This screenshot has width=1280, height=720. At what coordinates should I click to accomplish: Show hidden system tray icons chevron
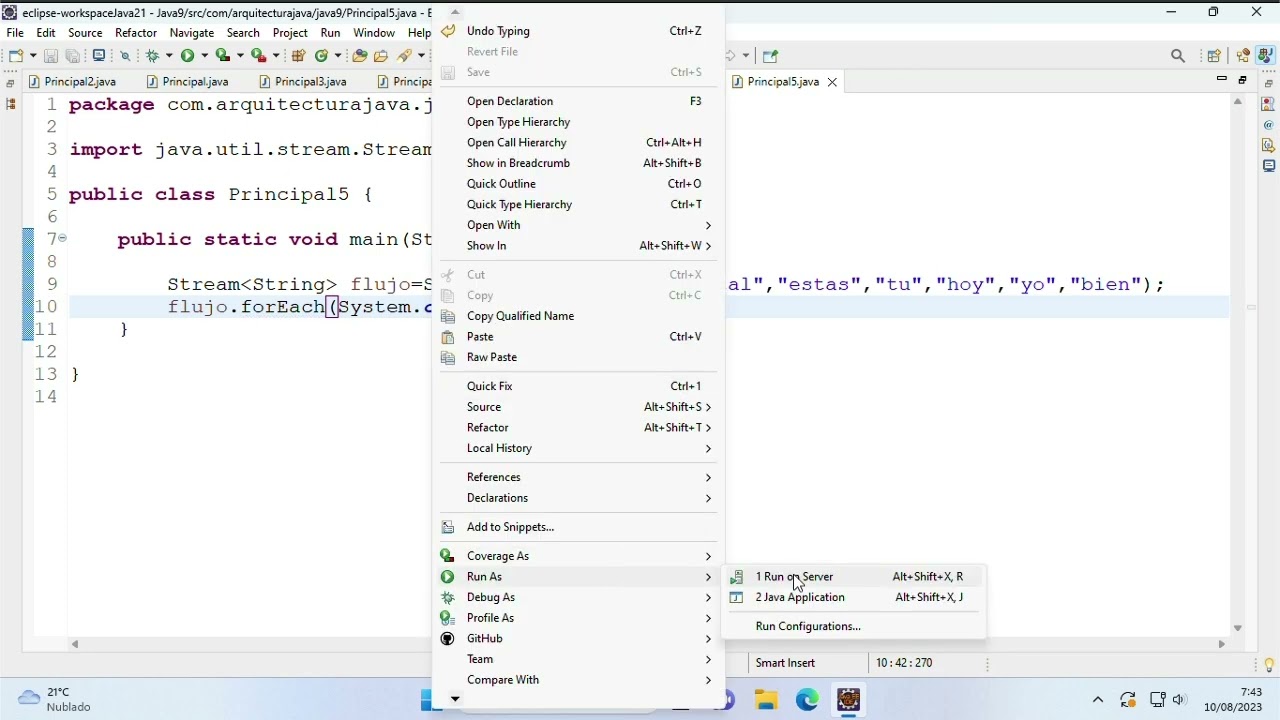[1098, 700]
